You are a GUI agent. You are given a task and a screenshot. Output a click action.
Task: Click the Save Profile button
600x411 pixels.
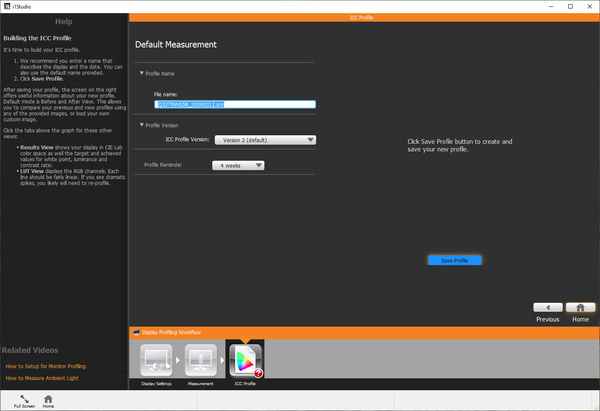pos(454,260)
